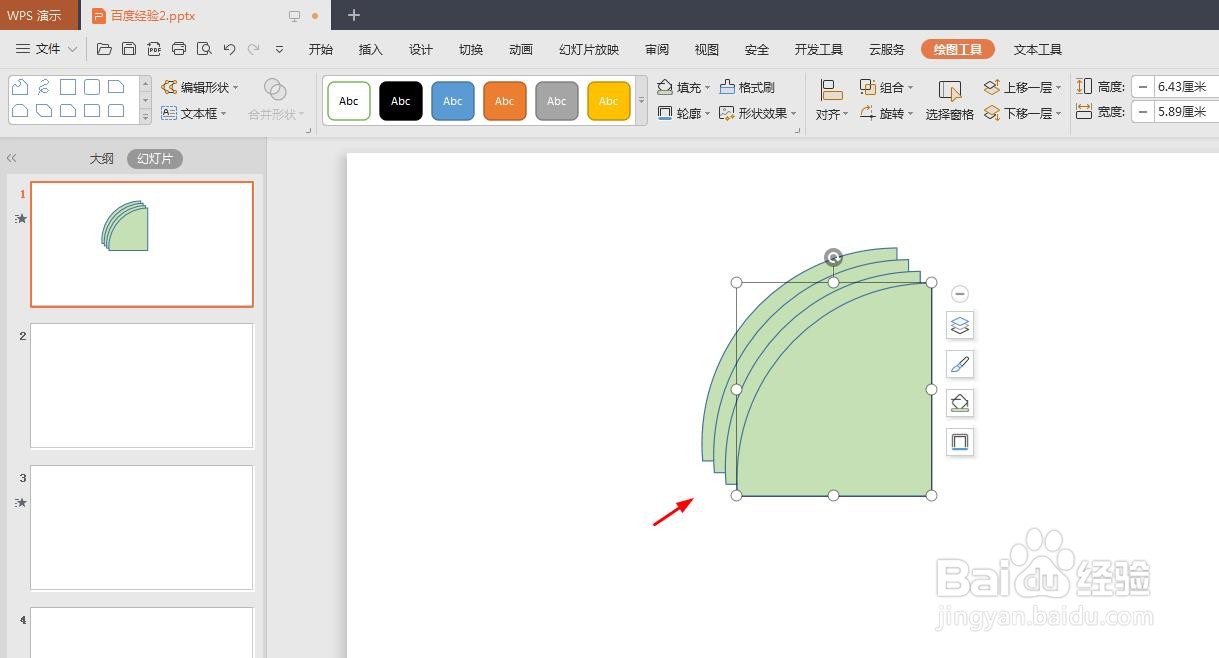Select slide 1 thumbnail

tap(142, 244)
